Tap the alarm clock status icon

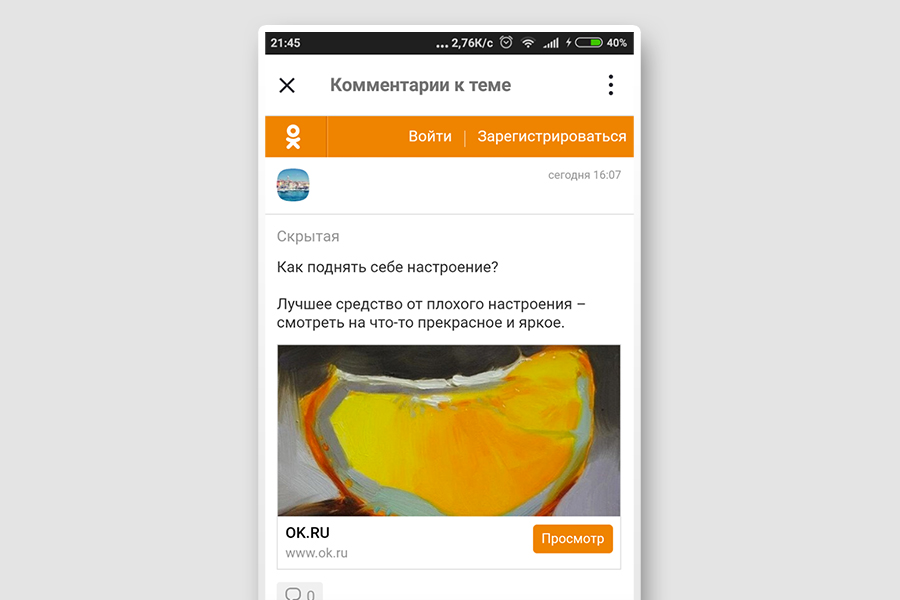[506, 42]
